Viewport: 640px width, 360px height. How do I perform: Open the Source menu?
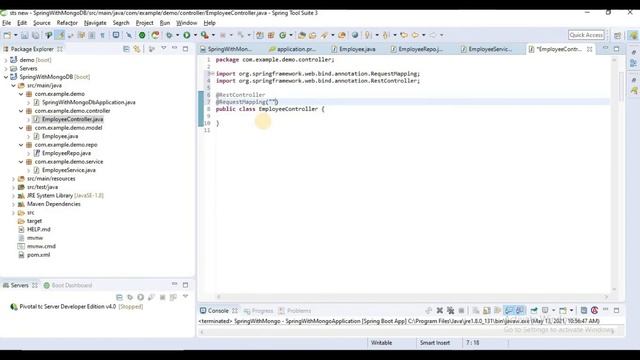[x=42, y=23]
